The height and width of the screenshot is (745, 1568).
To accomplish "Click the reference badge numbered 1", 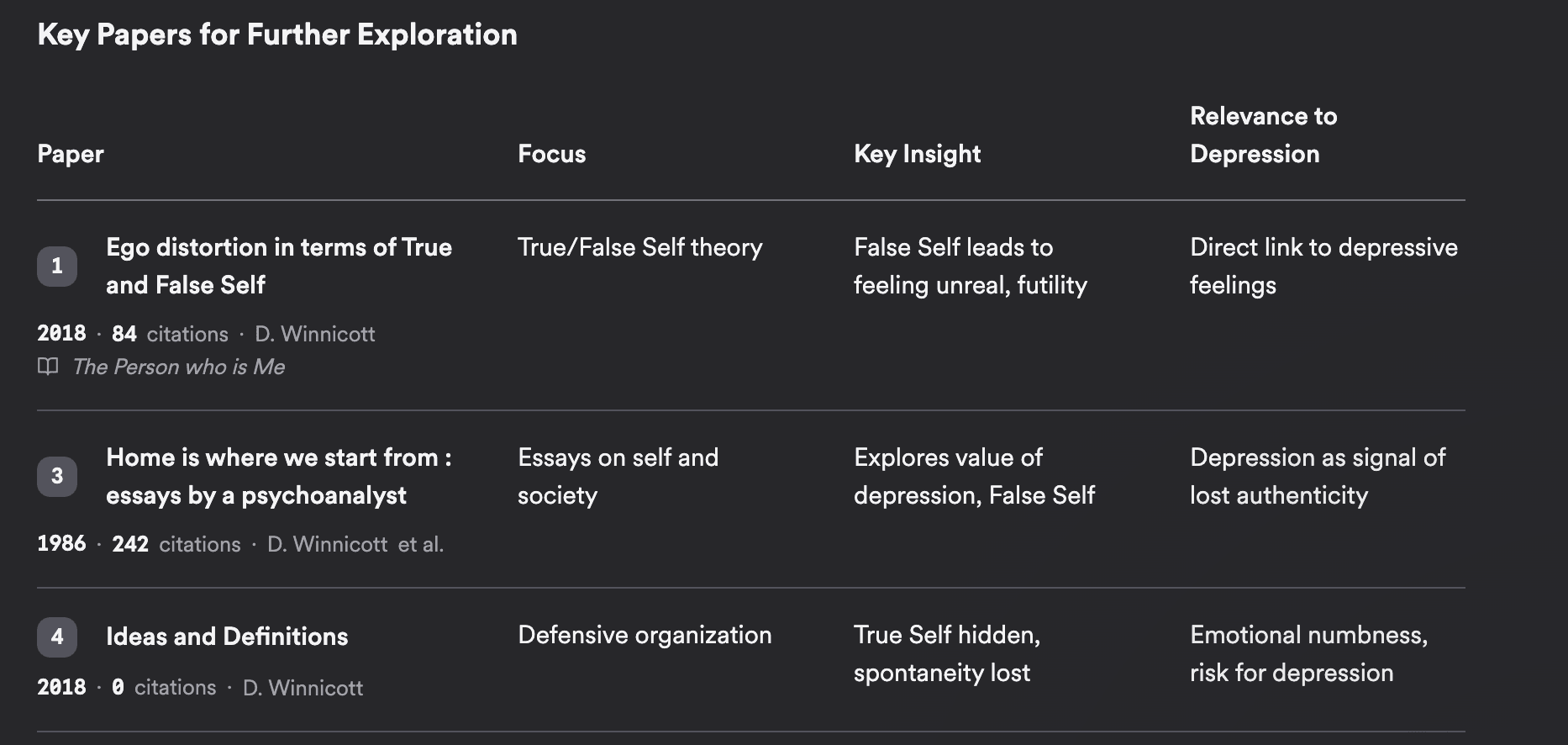I will pos(57,267).
